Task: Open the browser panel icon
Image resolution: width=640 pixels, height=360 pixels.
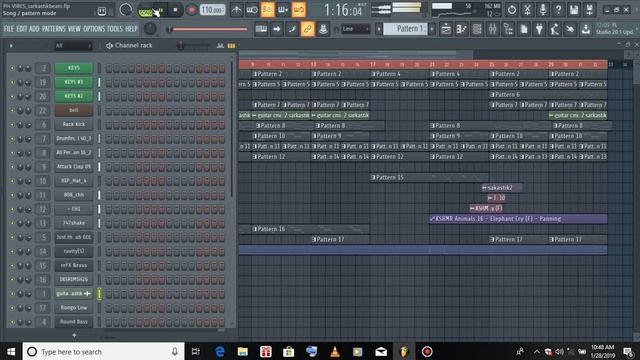Action: [x=508, y=29]
